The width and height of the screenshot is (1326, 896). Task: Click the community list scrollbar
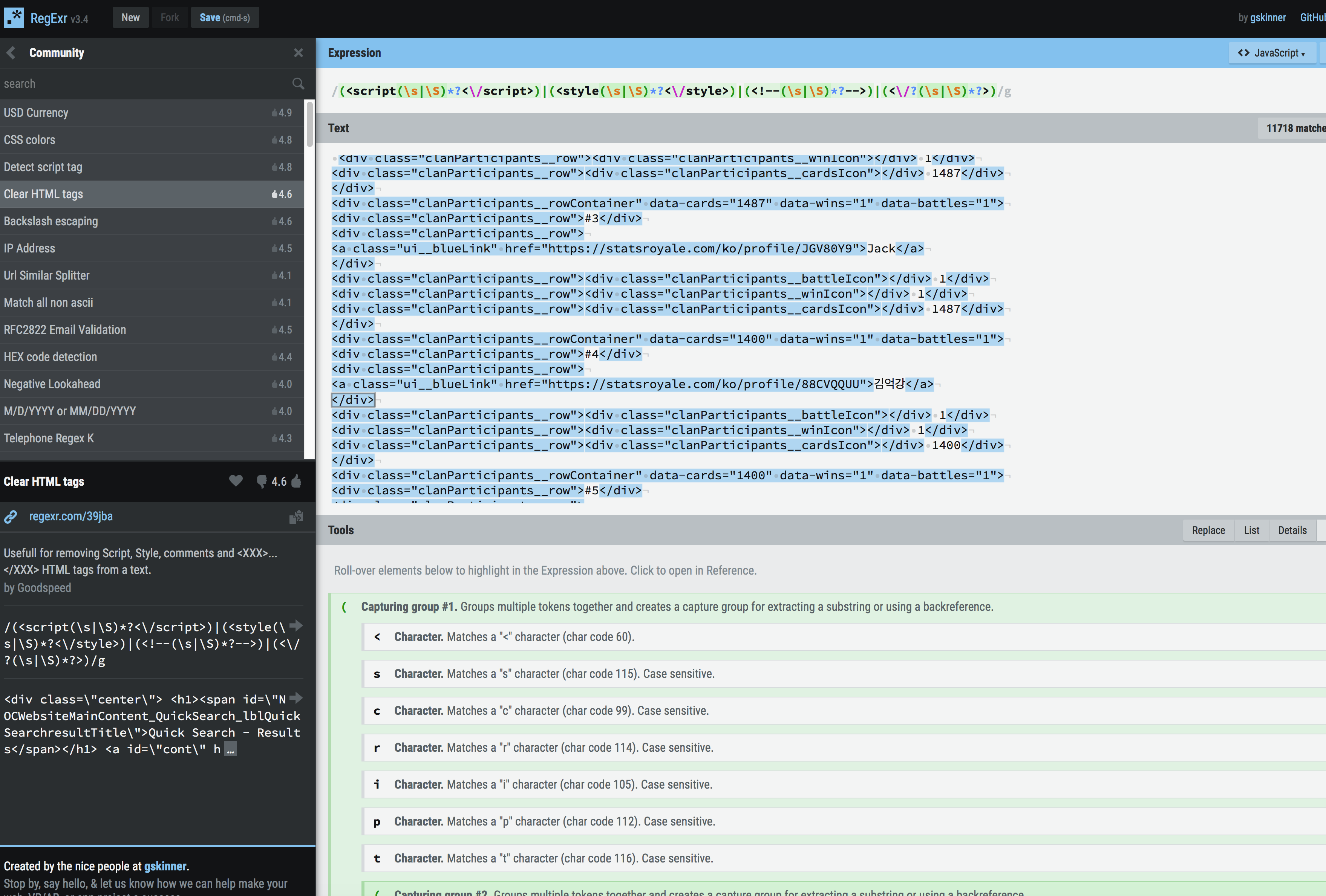coord(309,124)
